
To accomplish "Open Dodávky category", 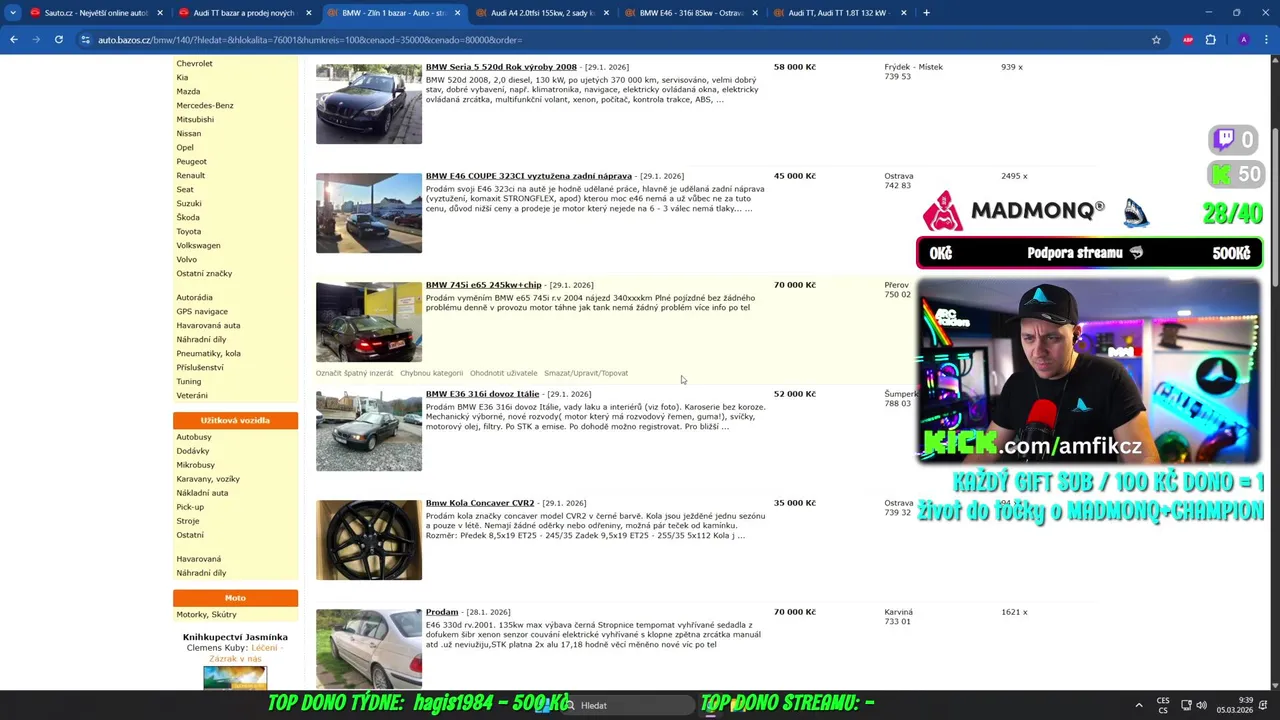I will tap(193, 451).
